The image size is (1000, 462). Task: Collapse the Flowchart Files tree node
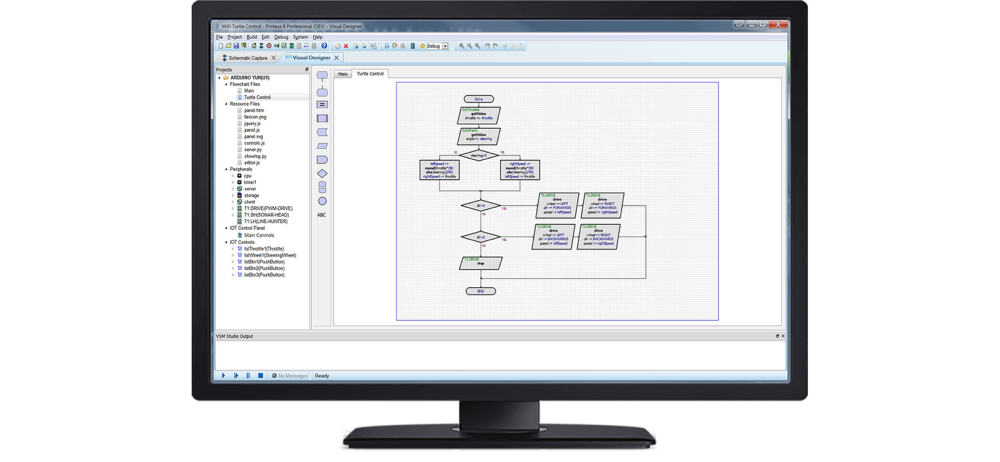tap(226, 84)
